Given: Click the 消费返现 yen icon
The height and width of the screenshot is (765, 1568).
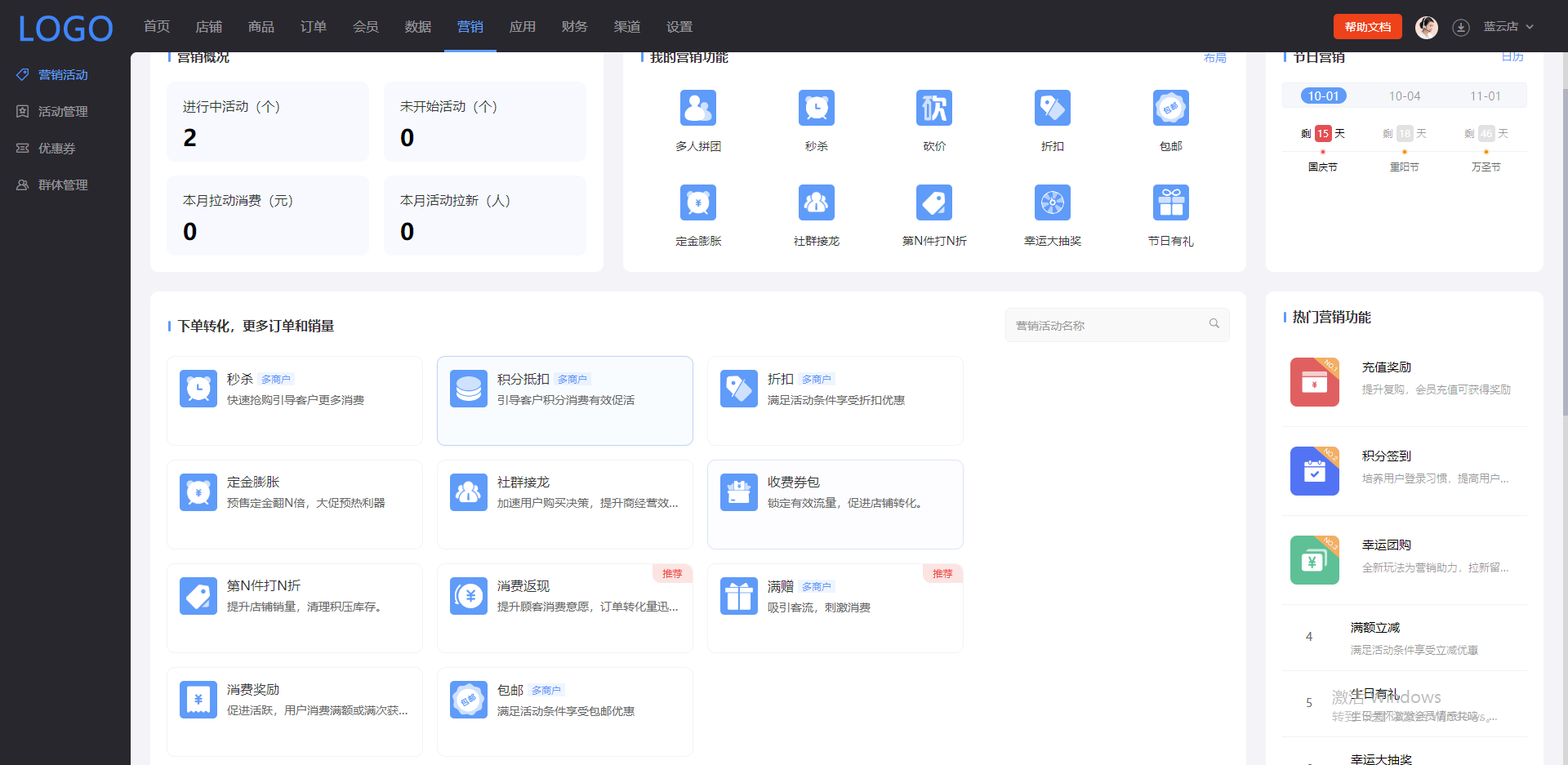Looking at the screenshot, I should [x=469, y=596].
